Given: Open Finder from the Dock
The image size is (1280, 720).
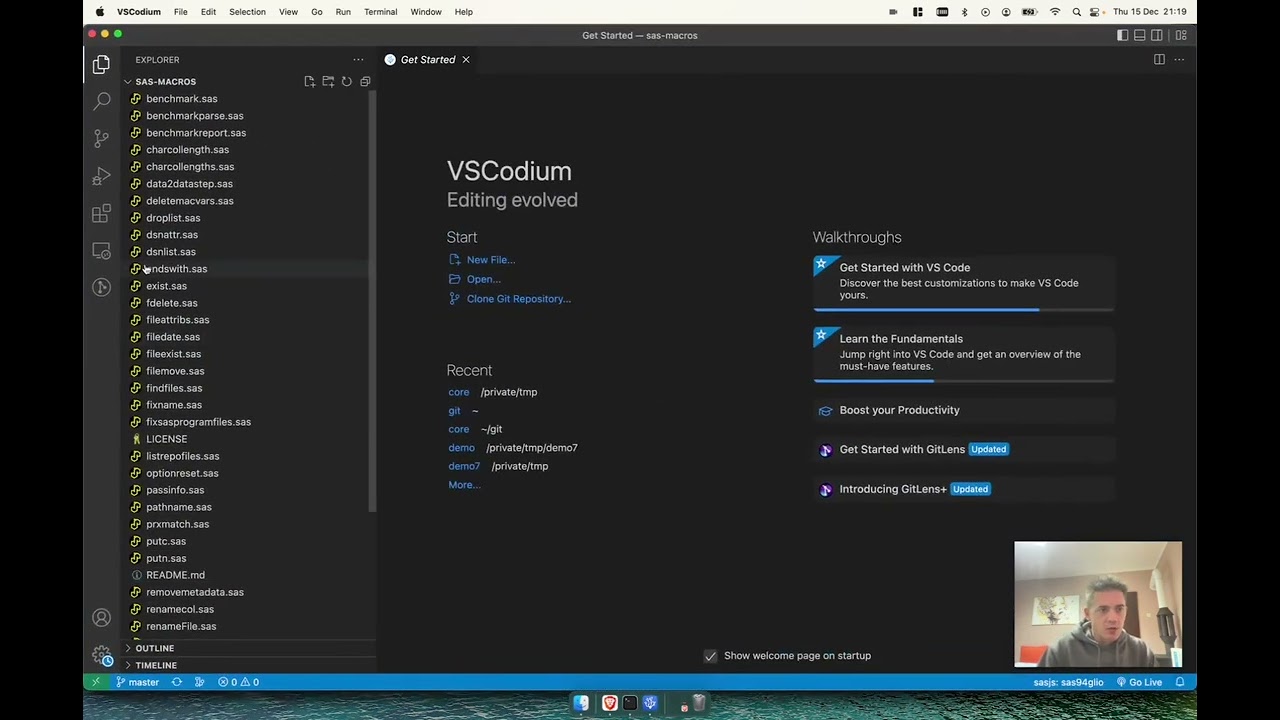Looking at the screenshot, I should 581,703.
